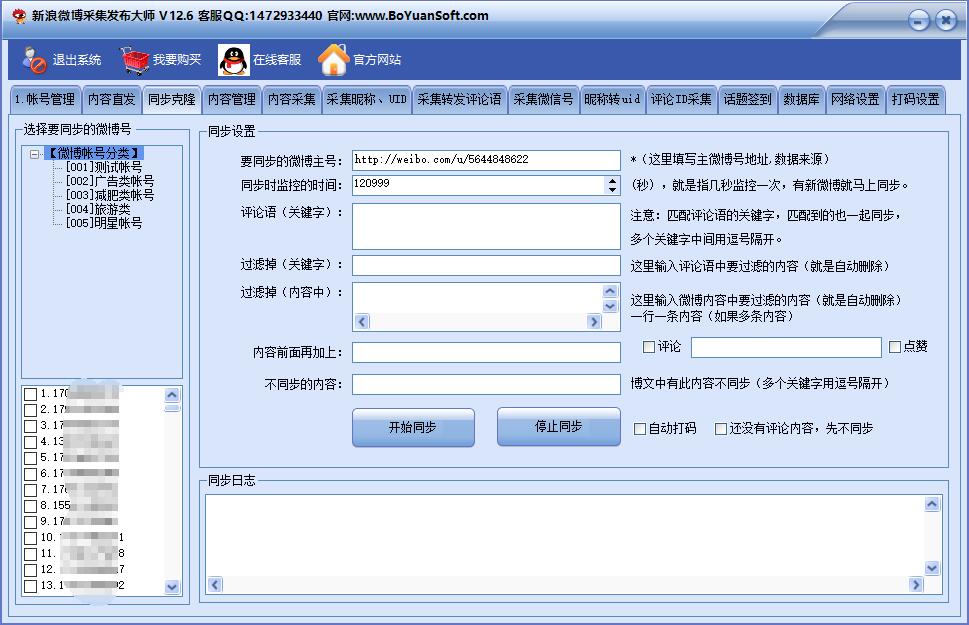
Task: Click right arrow of 过滤掉（内容中） scrollbar
Action: [x=595, y=321]
